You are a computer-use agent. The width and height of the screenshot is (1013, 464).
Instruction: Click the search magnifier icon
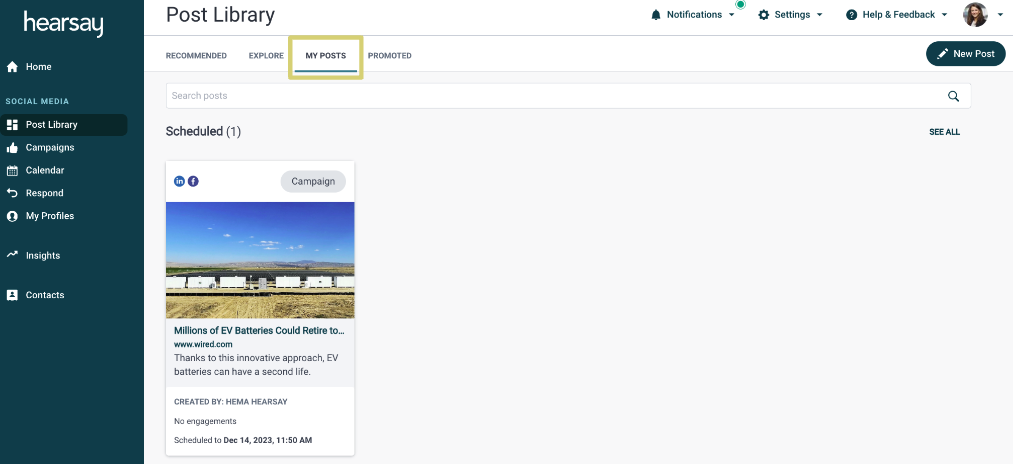click(953, 96)
